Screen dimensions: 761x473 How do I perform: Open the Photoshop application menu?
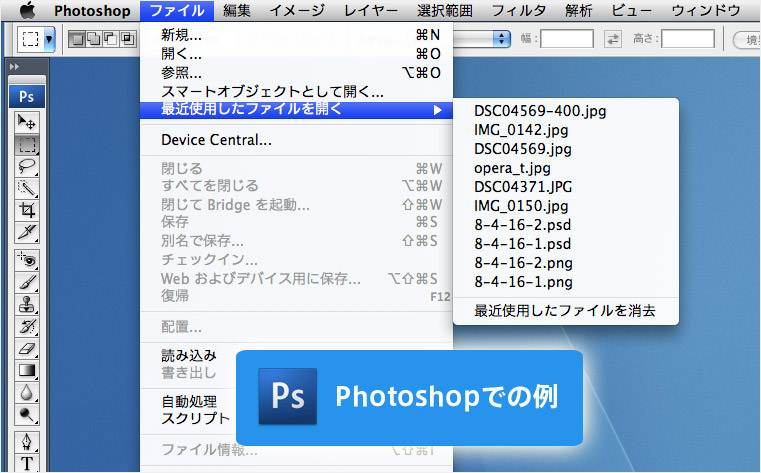point(92,11)
